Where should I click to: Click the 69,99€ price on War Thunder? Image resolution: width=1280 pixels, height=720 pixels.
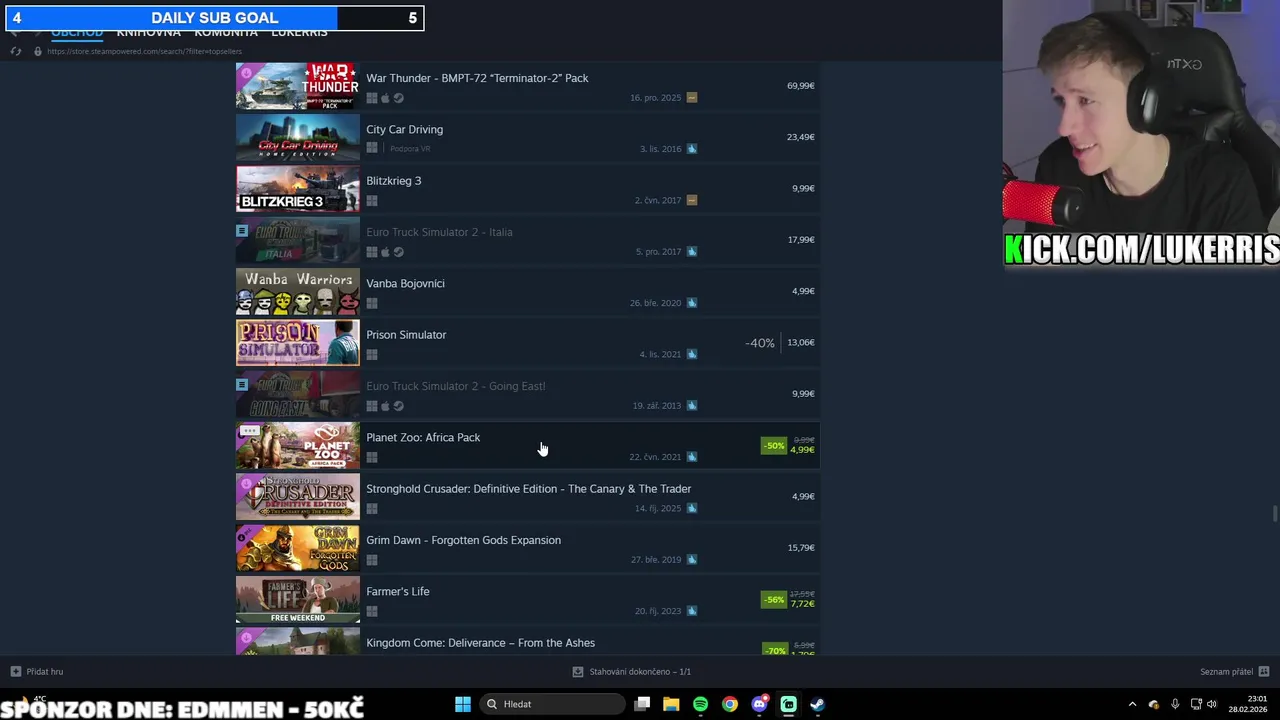pyautogui.click(x=800, y=86)
